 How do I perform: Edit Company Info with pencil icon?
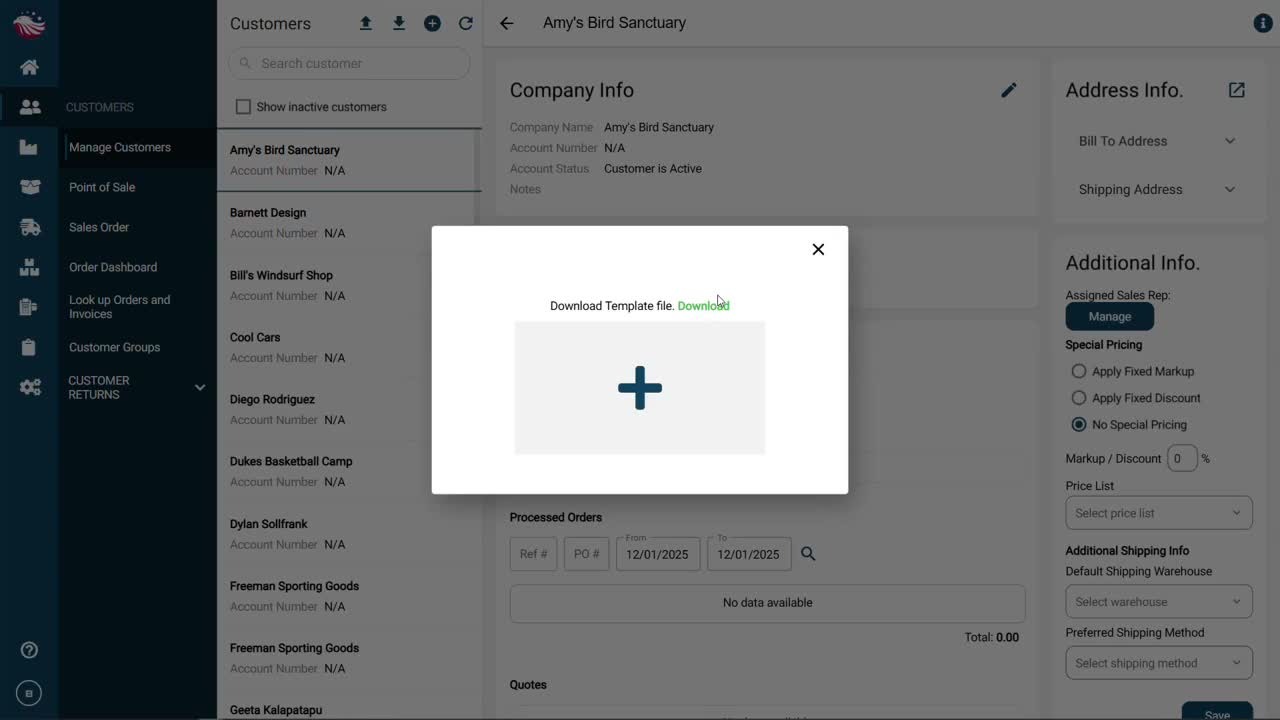(1008, 90)
